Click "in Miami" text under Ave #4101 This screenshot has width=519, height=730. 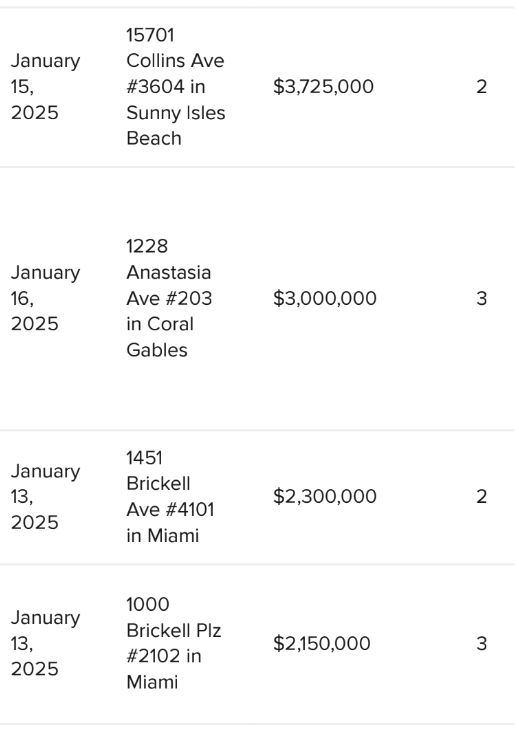pyautogui.click(x=162, y=535)
